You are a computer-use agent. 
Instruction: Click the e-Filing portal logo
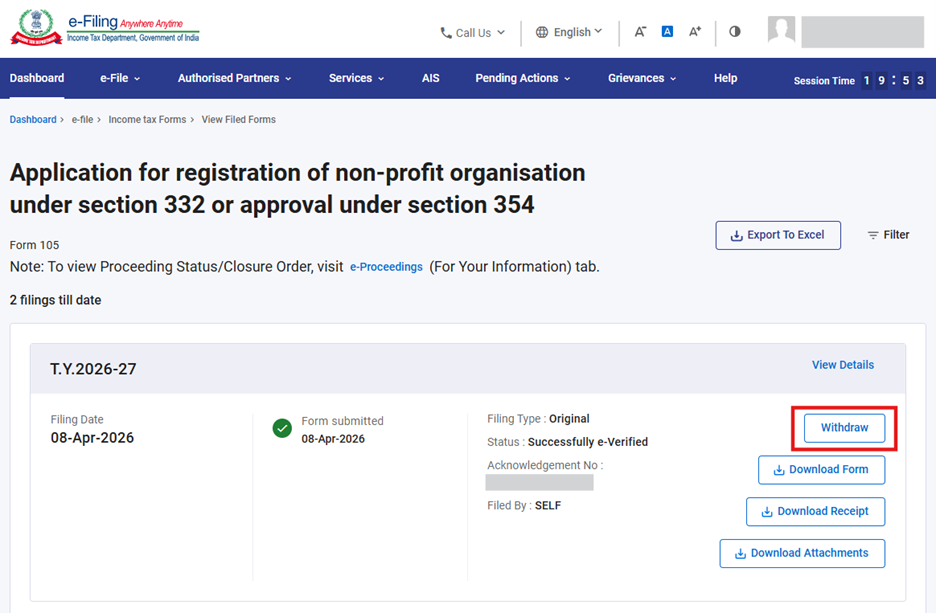[x=105, y=30]
